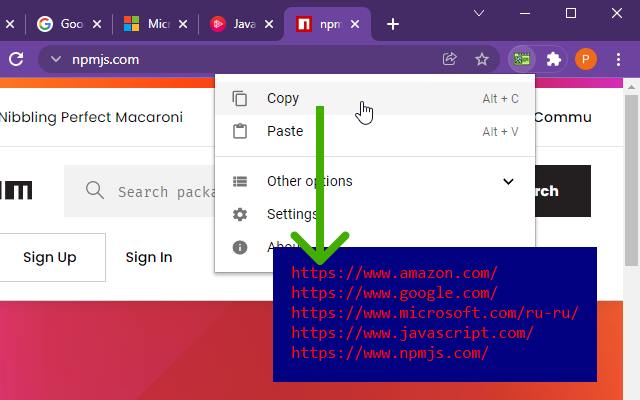Click the scrollbar up arrow
The height and width of the screenshot is (400, 640).
click(631, 87)
